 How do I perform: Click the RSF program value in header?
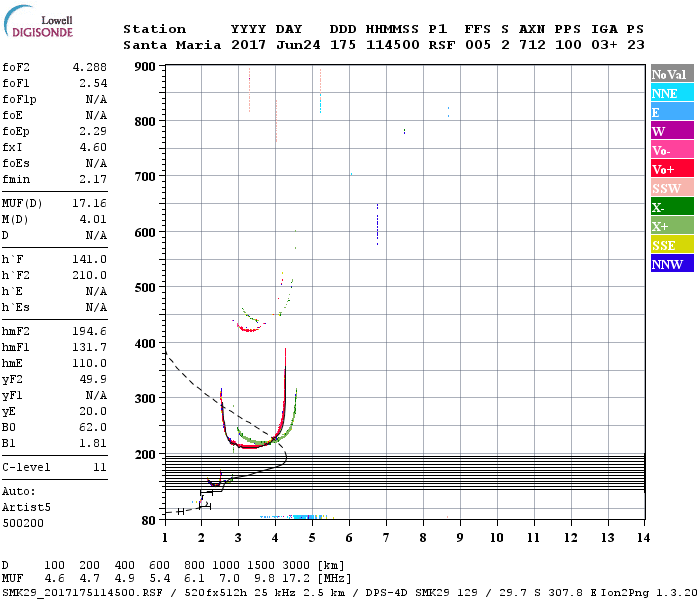point(442,45)
